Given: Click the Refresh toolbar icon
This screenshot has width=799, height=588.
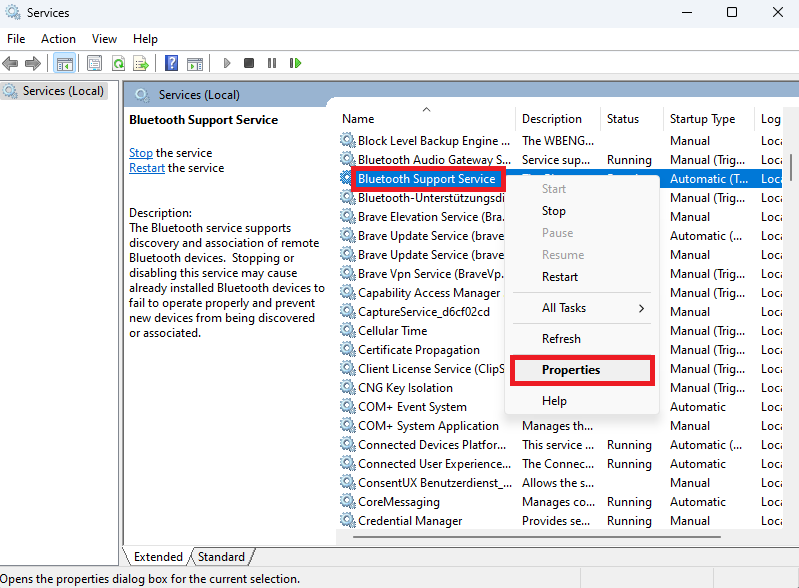Looking at the screenshot, I should tap(118, 63).
